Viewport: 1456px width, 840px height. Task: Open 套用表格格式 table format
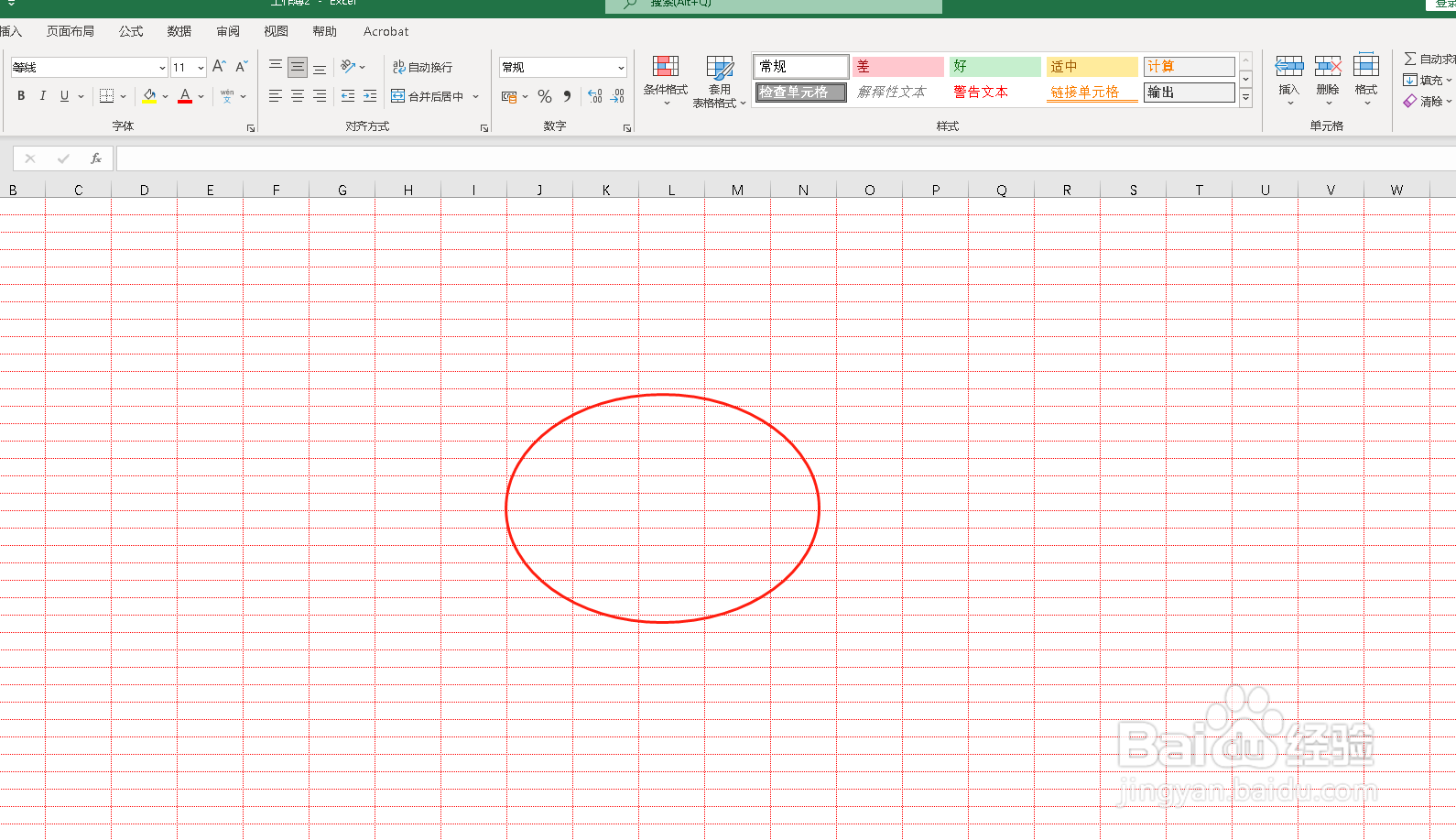(x=719, y=81)
